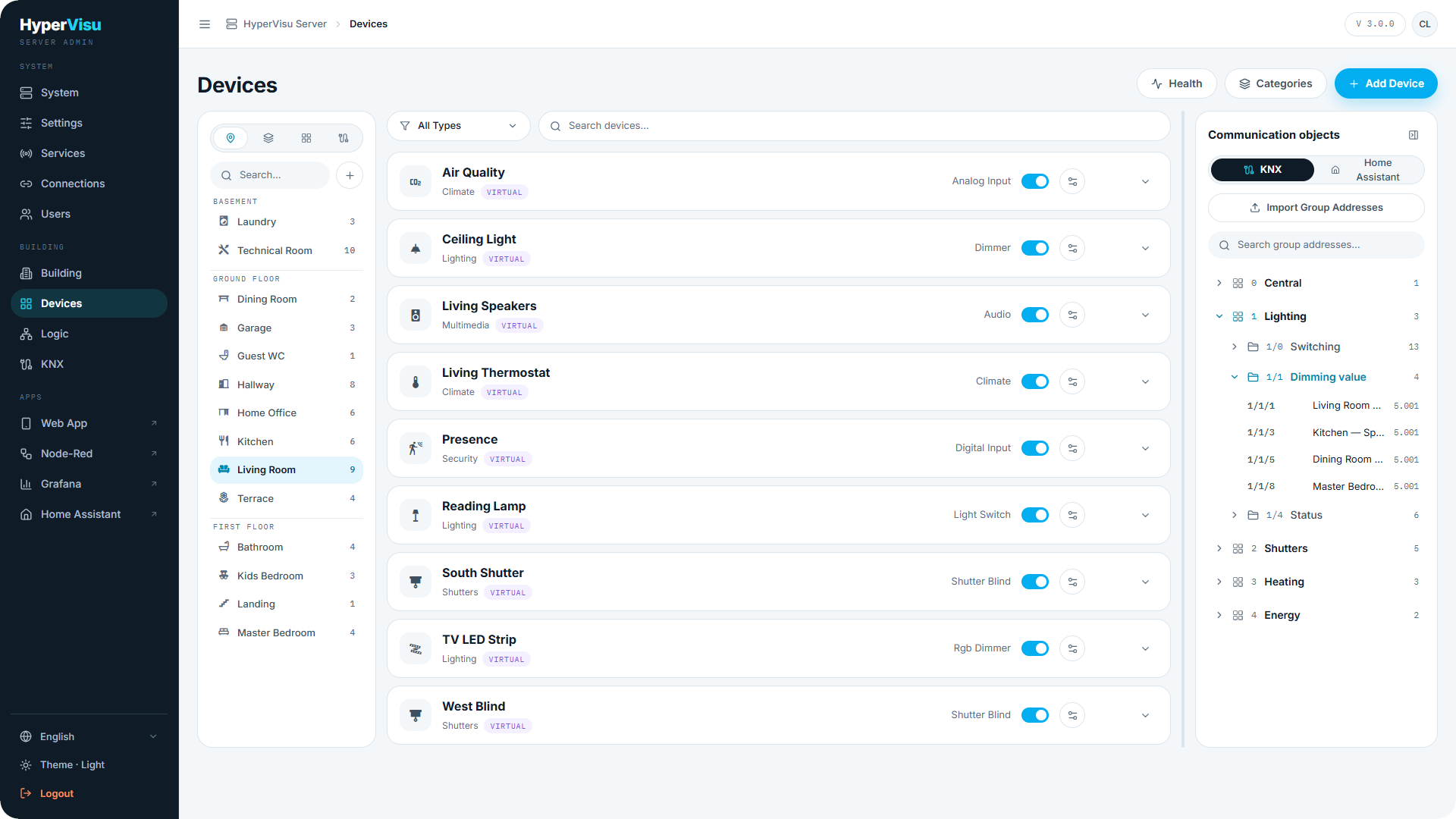Select the grid view icon in room panel
This screenshot has width=1456, height=819.
tap(306, 138)
